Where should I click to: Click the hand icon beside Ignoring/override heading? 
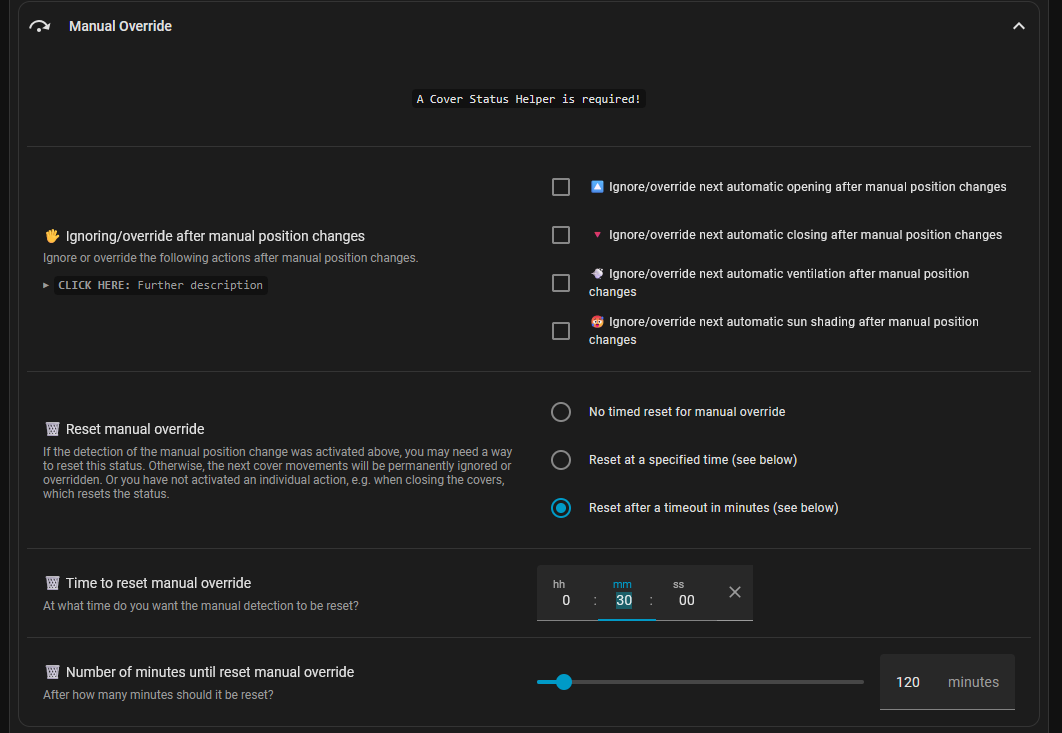coord(53,236)
